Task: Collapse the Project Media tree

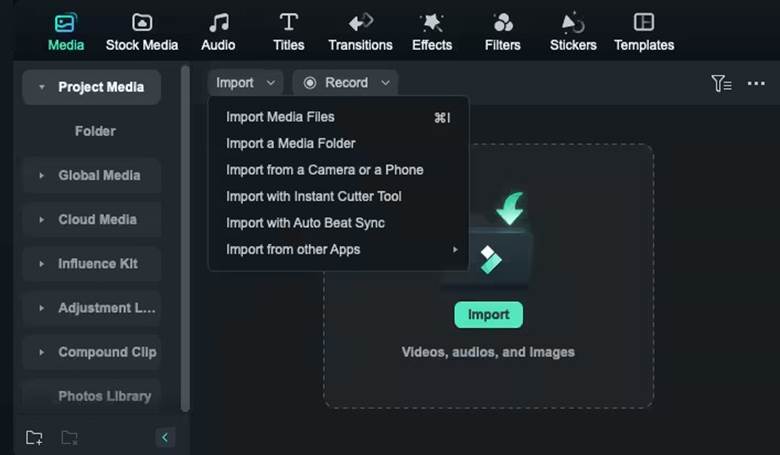Action: click(42, 87)
